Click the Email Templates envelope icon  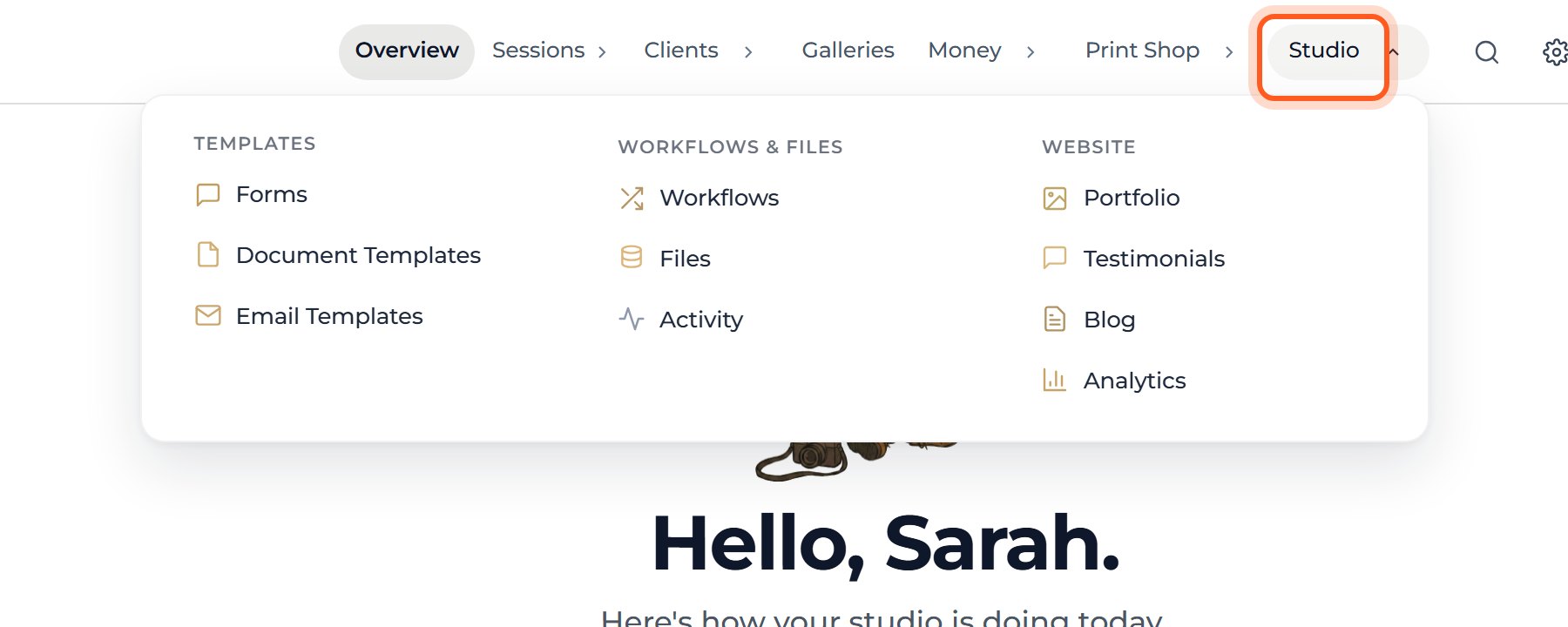tap(207, 315)
